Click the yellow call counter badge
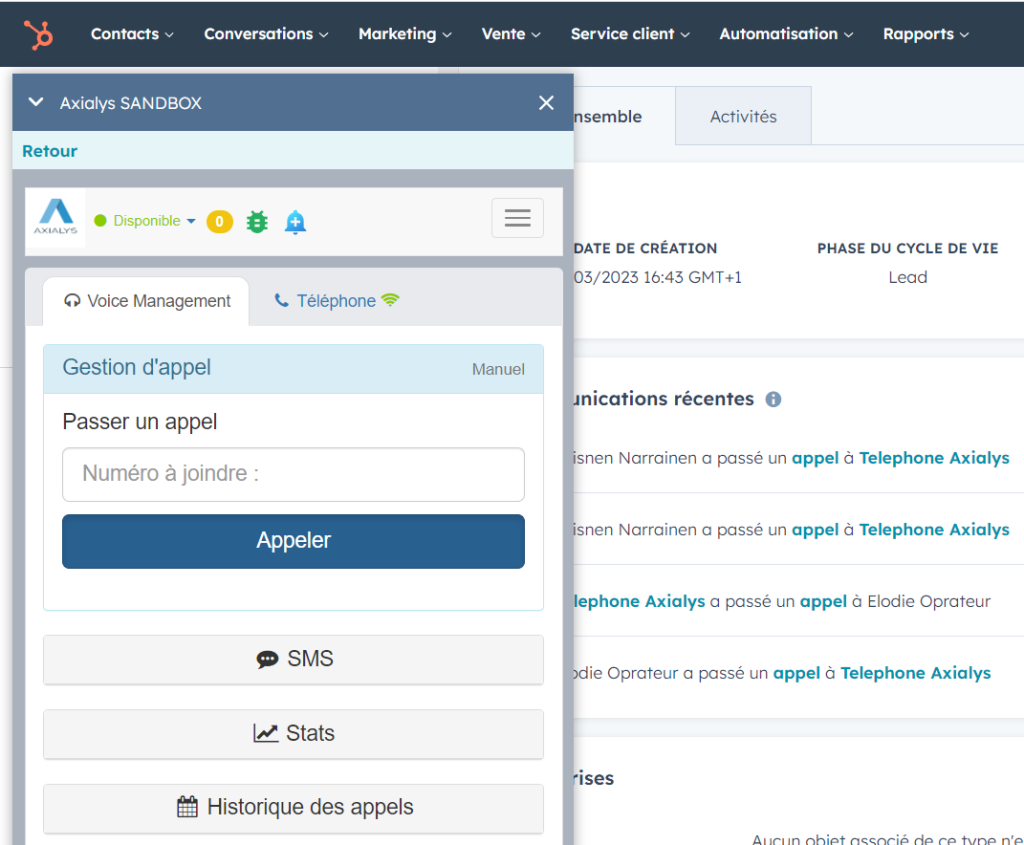 (219, 221)
